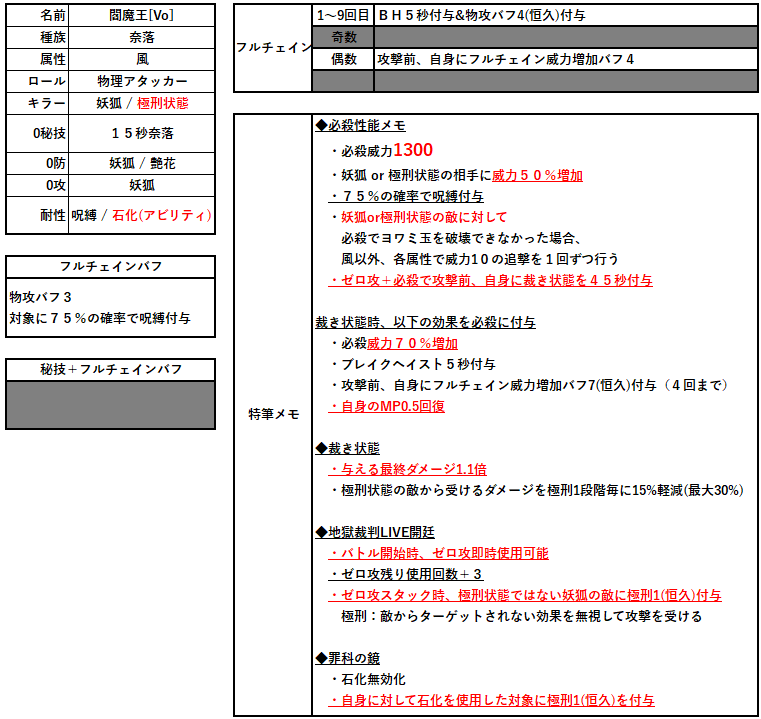
Task: Click red 'ゼロ攻＋必殺で攻撃前…４５秒付与' line
Action: 491,280
